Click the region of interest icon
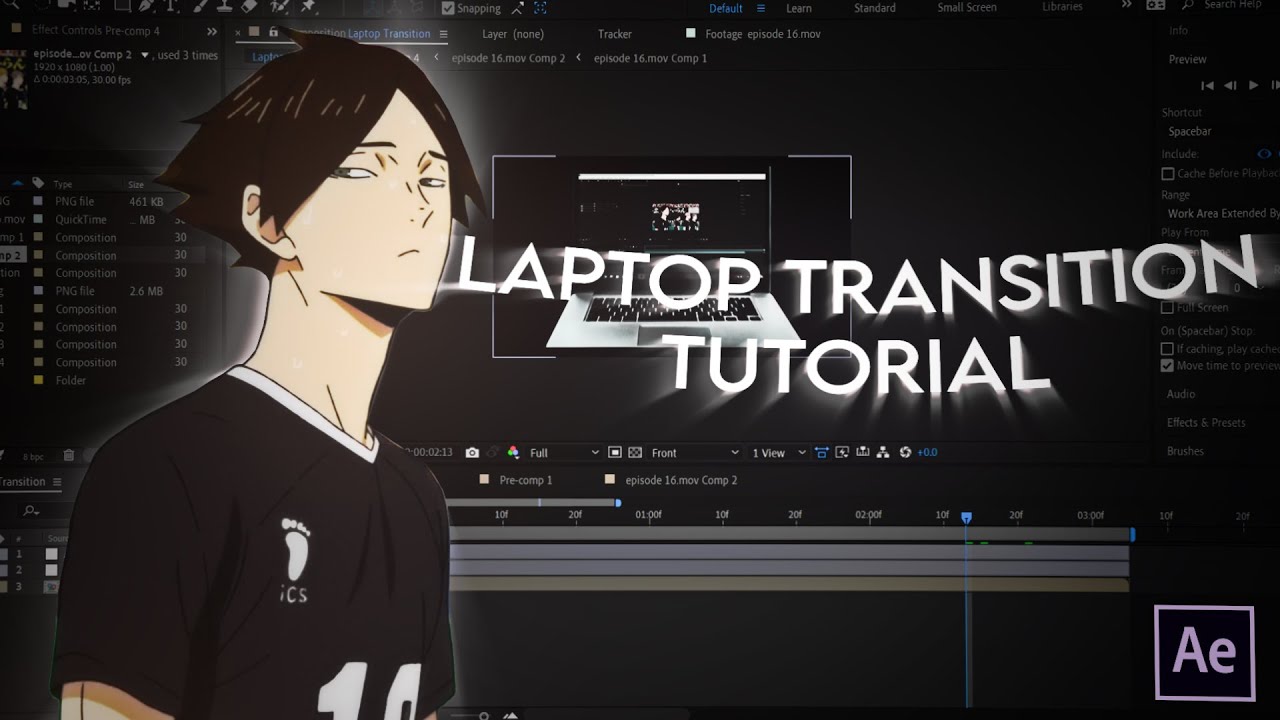 (x=615, y=453)
